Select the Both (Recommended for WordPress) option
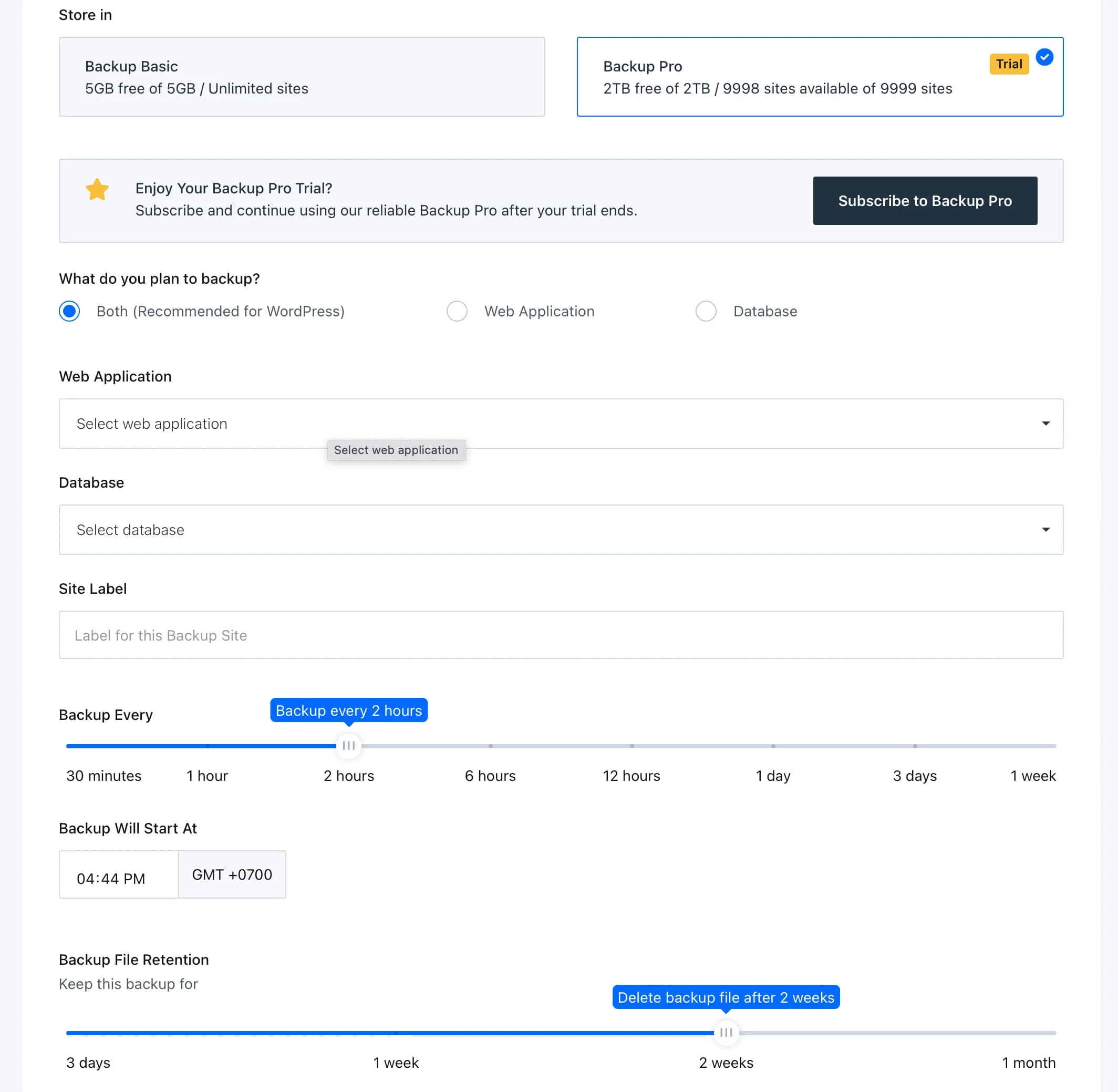The image size is (1118, 1092). click(69, 311)
